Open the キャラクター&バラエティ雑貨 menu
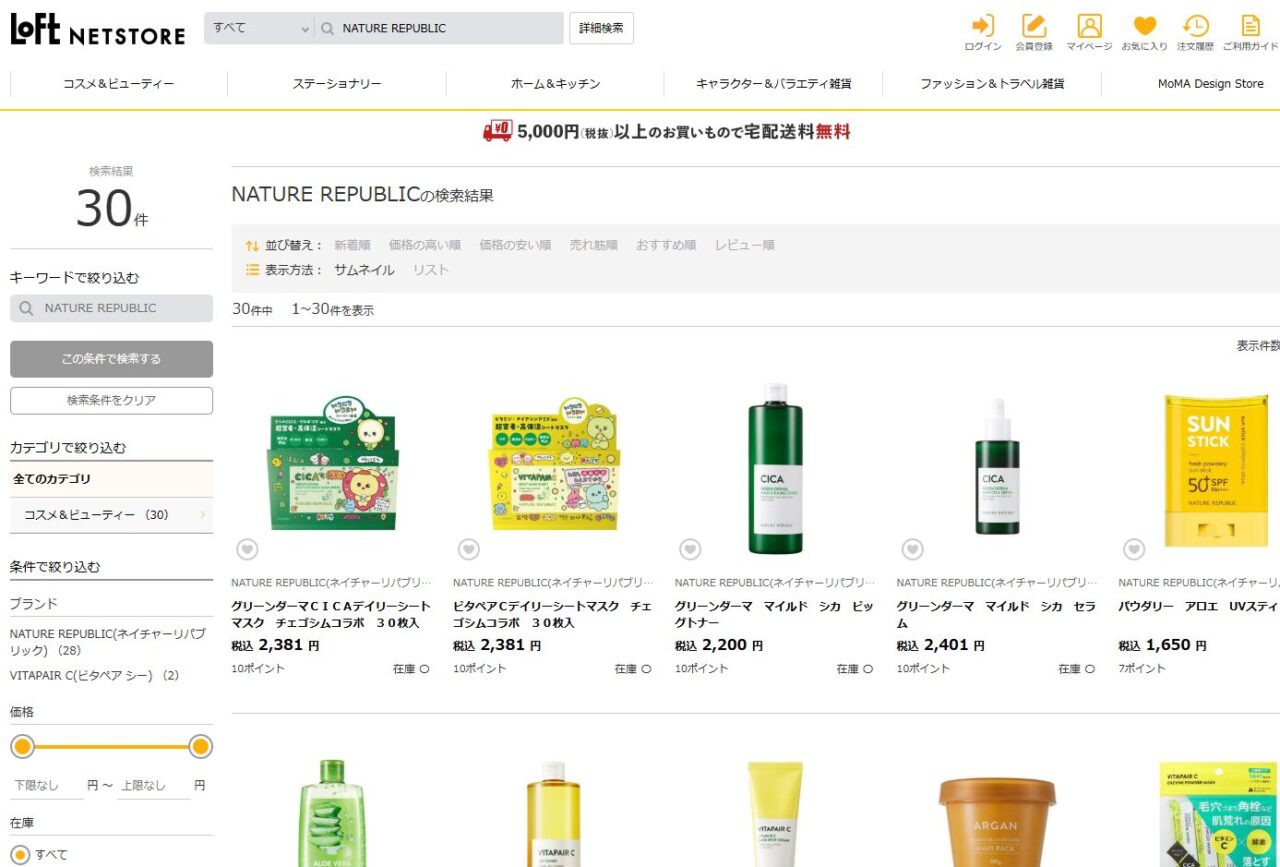The image size is (1280, 867). (x=774, y=84)
